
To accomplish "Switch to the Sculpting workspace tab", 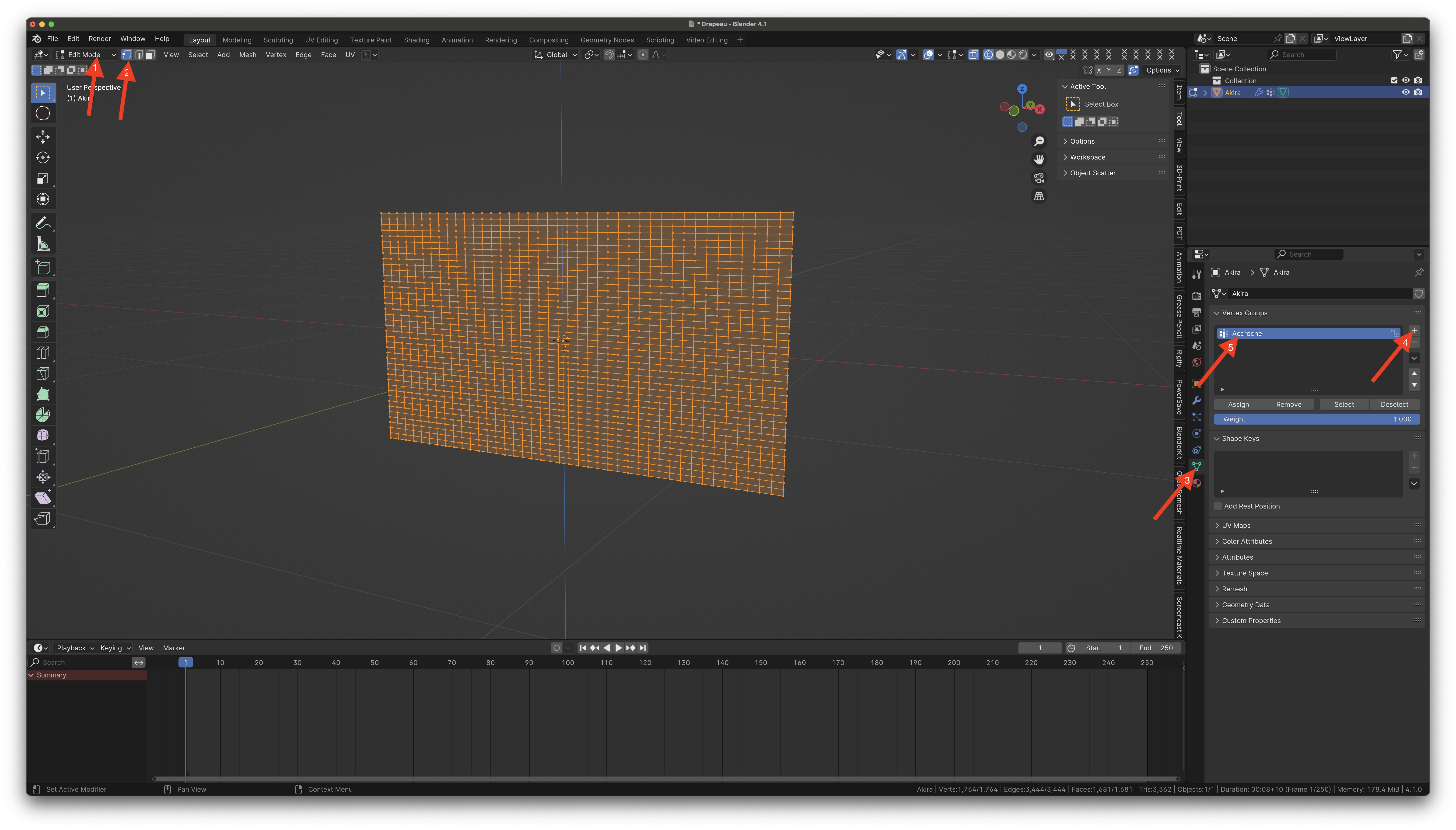I will [x=278, y=40].
